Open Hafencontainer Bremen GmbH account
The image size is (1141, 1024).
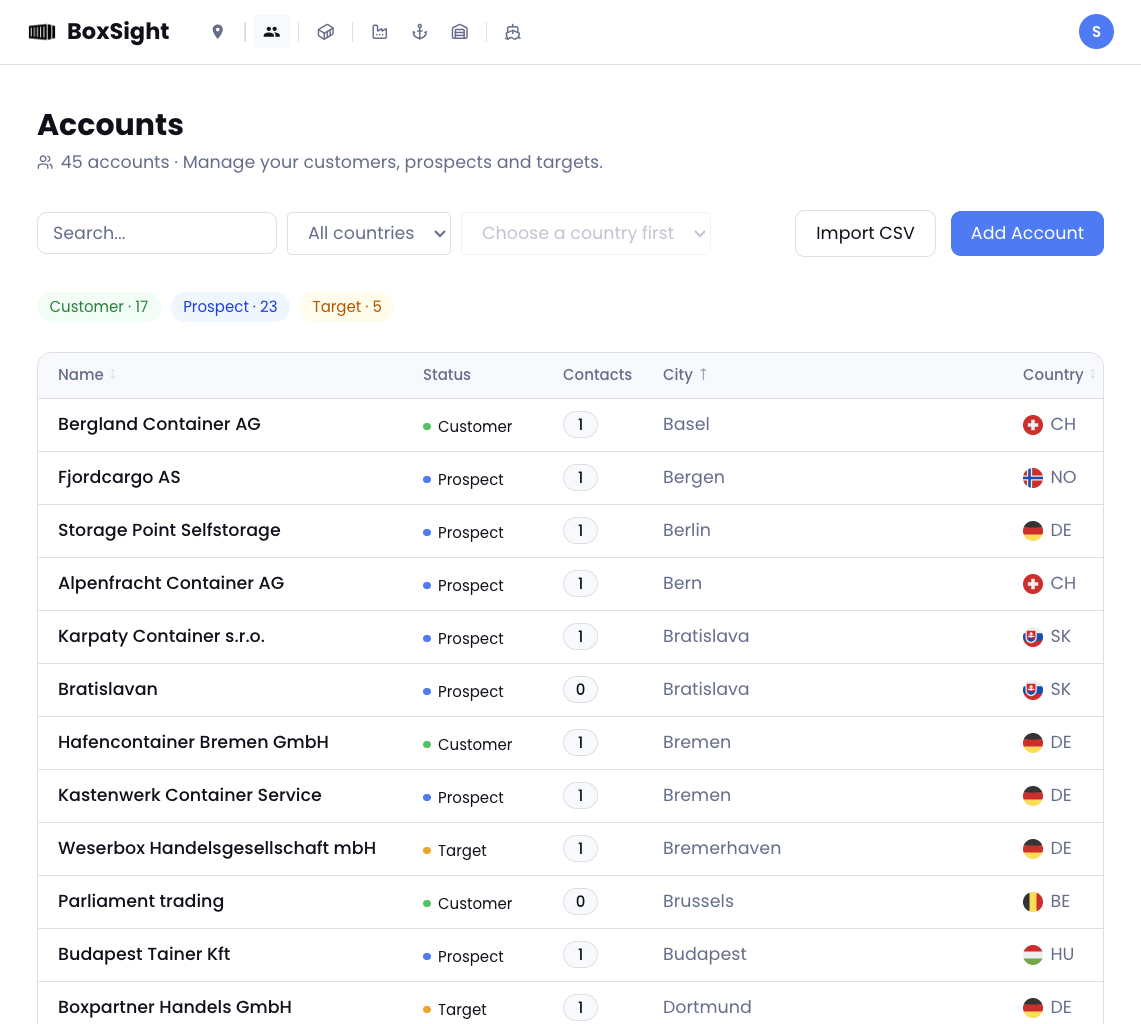tap(194, 742)
